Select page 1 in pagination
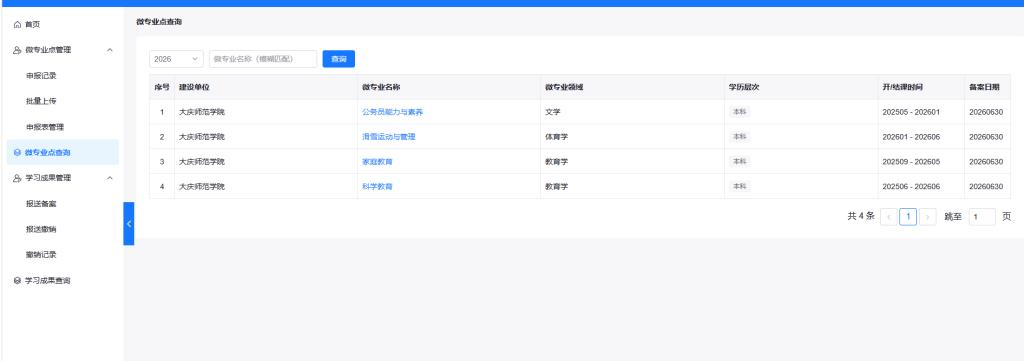Viewport: 1024px width, 361px height. (908, 217)
